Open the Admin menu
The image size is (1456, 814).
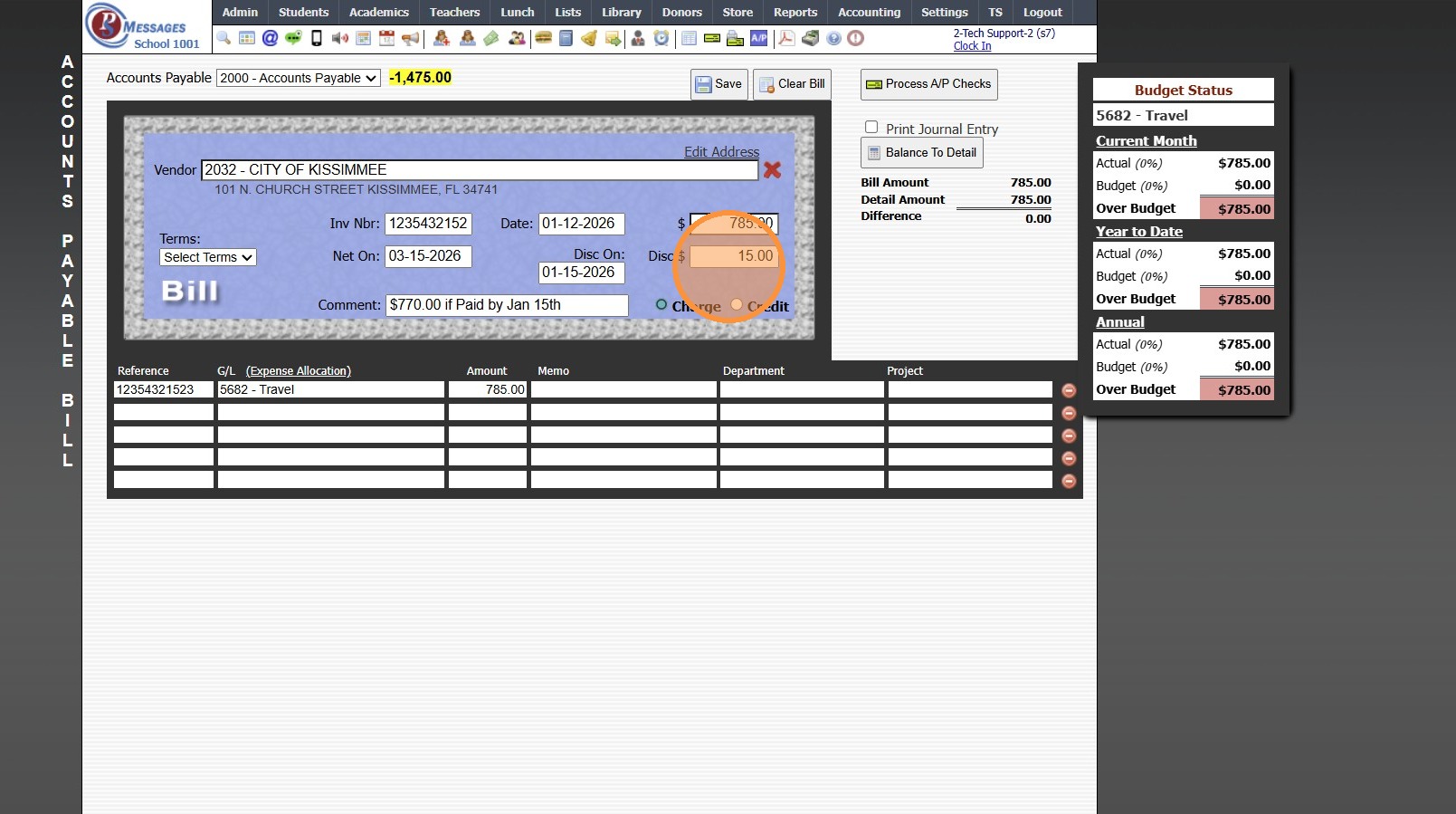click(240, 12)
